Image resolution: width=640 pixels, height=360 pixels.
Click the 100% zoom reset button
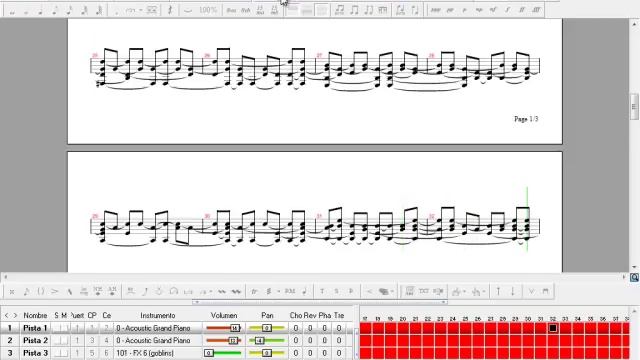click(x=207, y=10)
